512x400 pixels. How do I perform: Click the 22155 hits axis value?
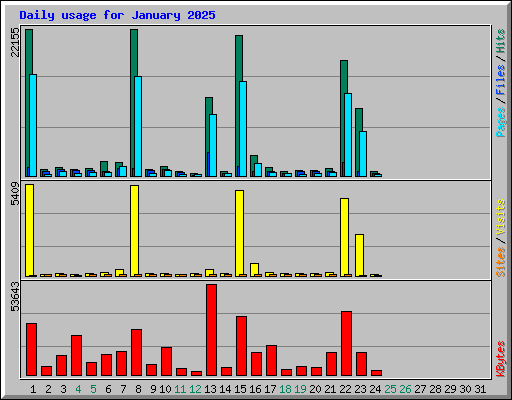15,42
